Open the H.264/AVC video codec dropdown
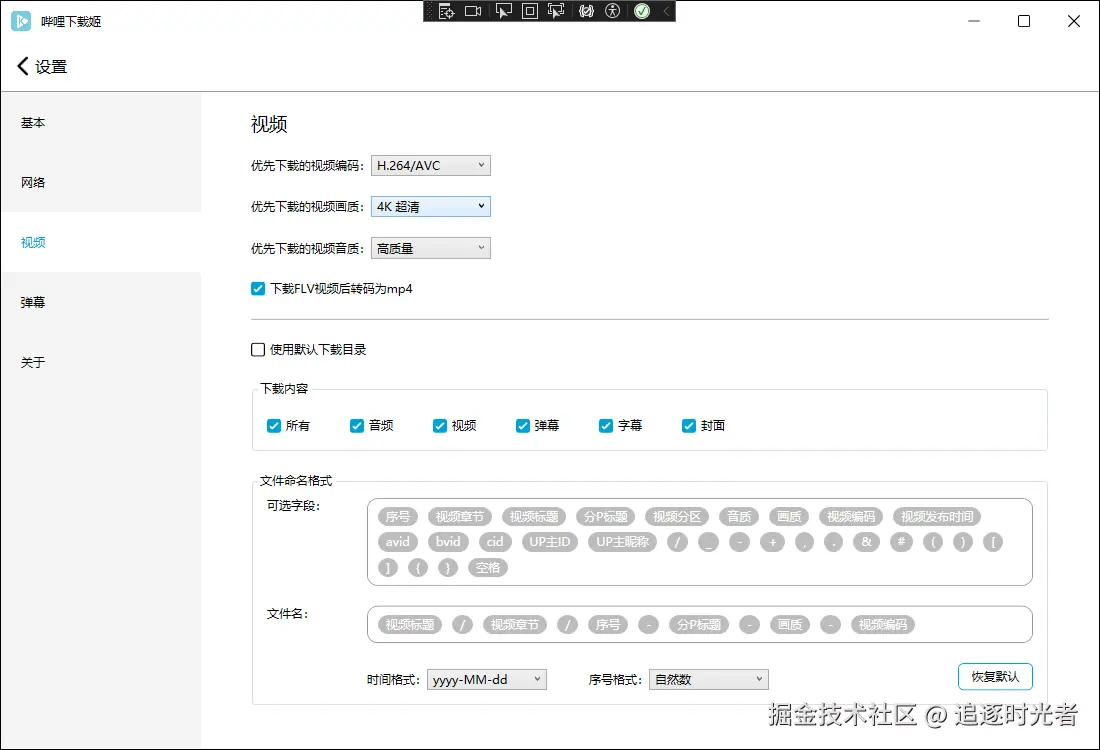Screen dimensions: 1100x750 [431, 166]
